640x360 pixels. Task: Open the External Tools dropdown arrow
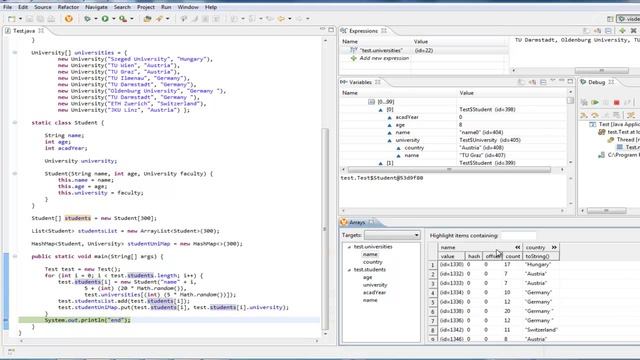pos(131,19)
